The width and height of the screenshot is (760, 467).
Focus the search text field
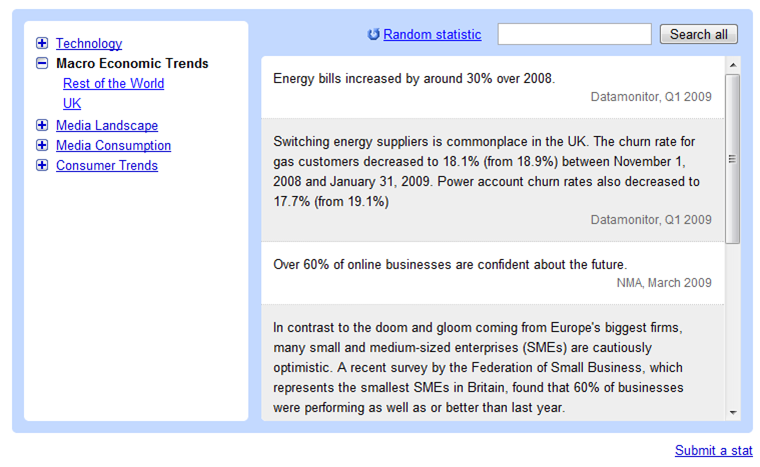(x=574, y=35)
